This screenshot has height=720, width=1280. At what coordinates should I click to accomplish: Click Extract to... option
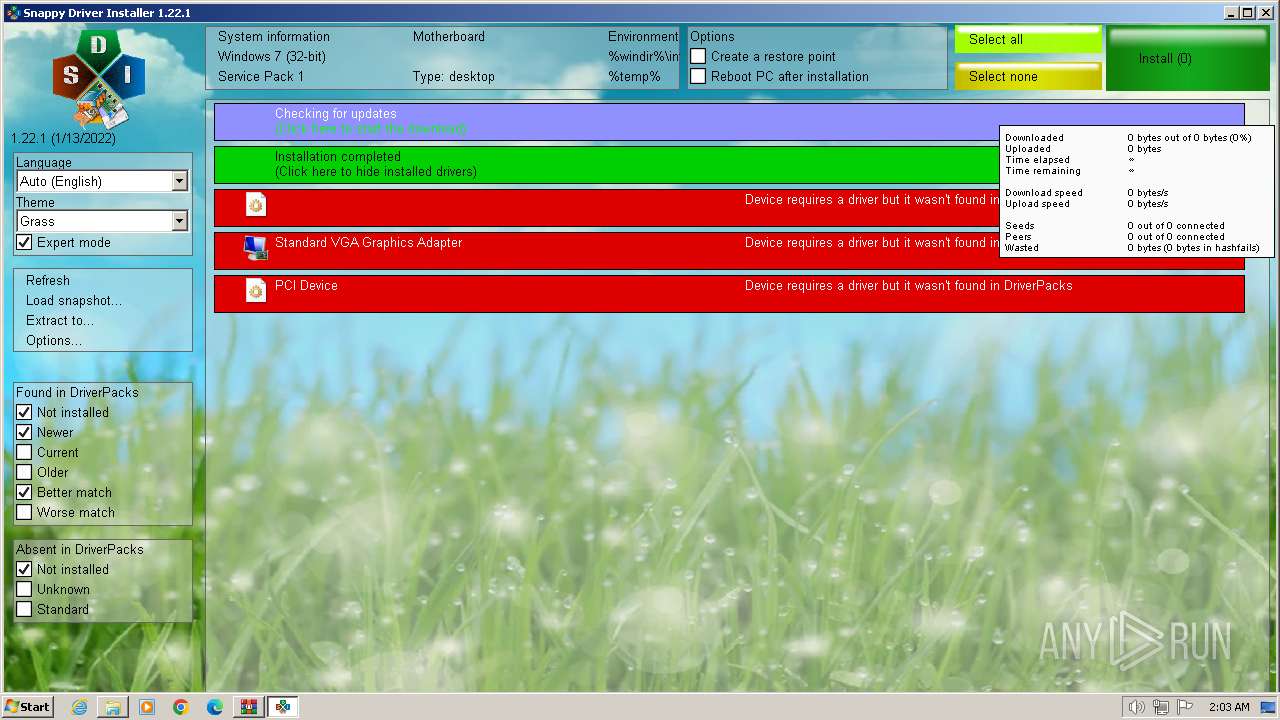[x=60, y=321]
